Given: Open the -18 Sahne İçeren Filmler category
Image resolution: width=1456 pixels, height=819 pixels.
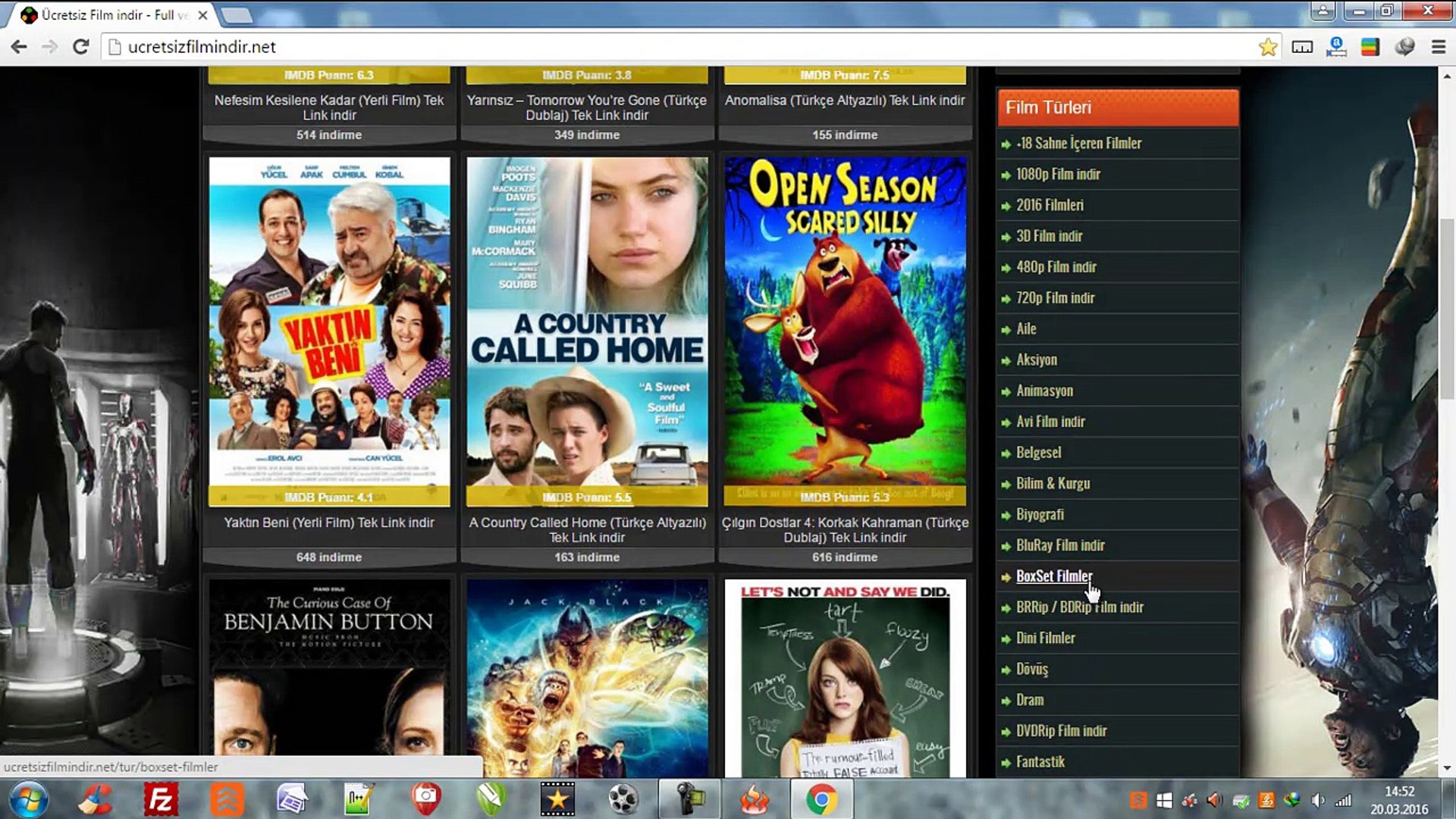Looking at the screenshot, I should tap(1078, 143).
